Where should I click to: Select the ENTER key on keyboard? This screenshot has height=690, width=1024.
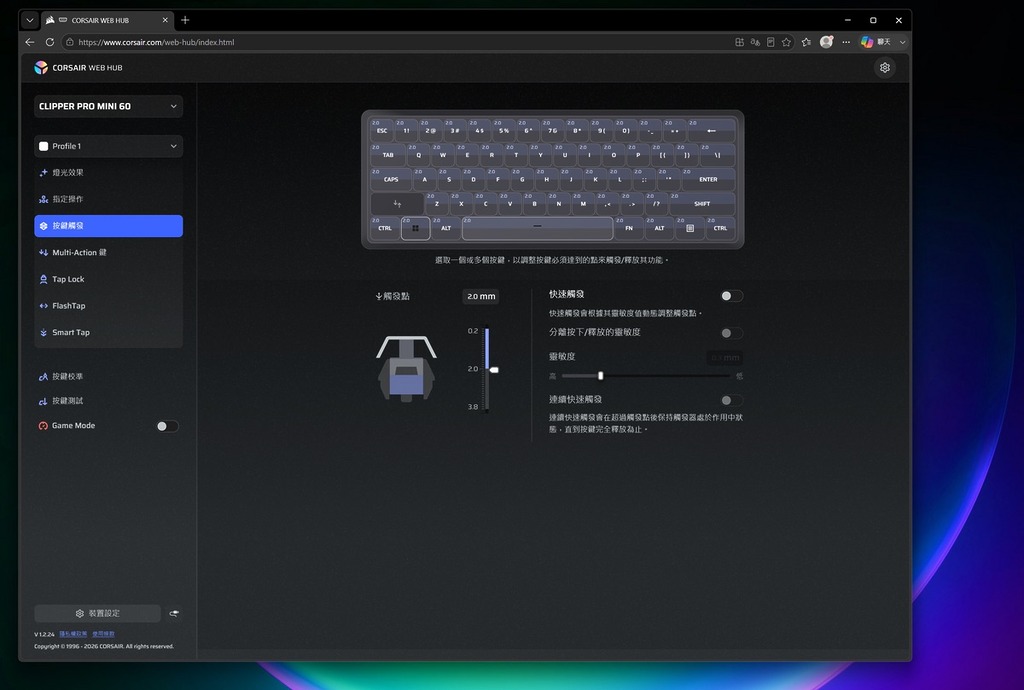coord(708,179)
